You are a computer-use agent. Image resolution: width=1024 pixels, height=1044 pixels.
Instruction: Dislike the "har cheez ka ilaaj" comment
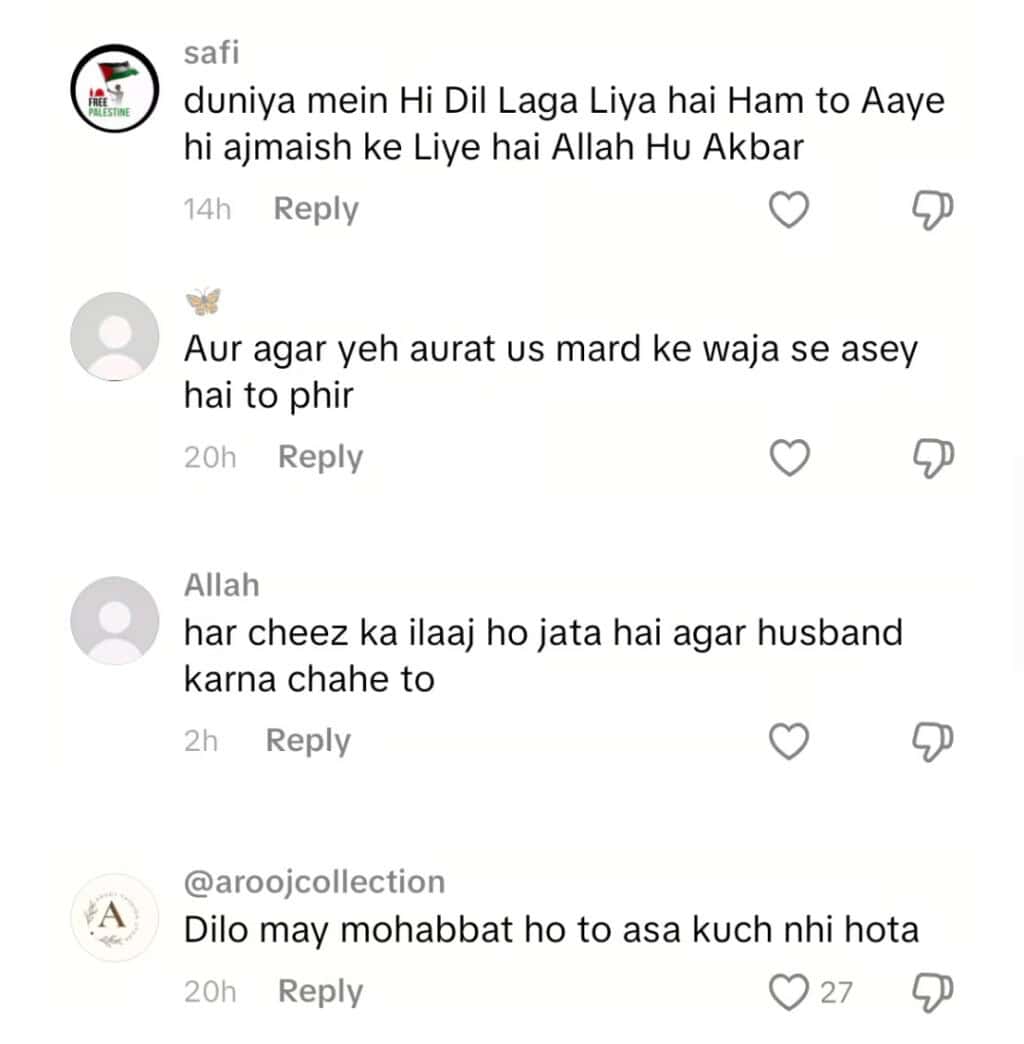[x=933, y=741]
